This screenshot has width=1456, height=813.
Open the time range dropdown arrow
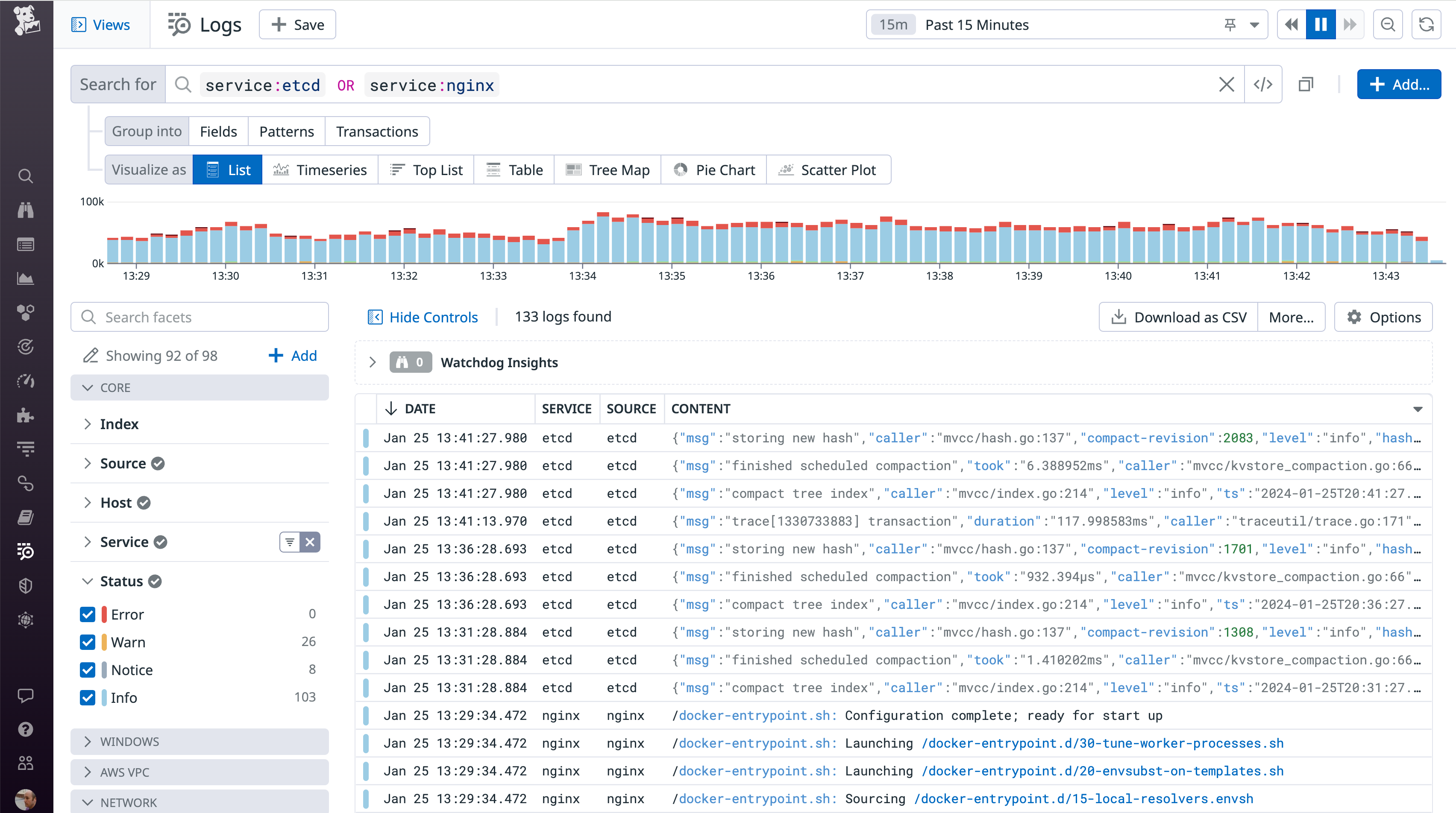1255,24
